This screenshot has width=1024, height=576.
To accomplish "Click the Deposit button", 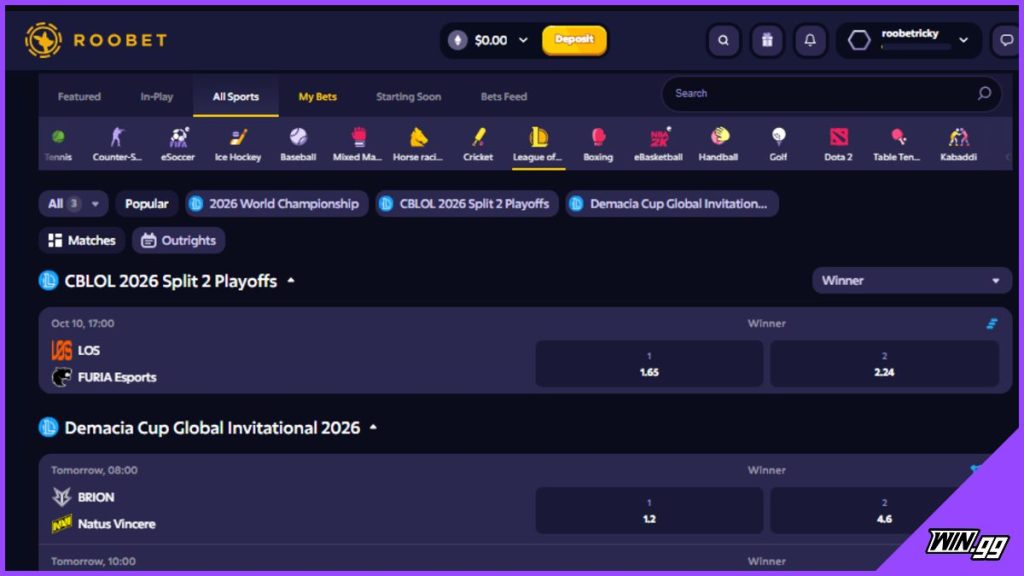I will coord(574,40).
